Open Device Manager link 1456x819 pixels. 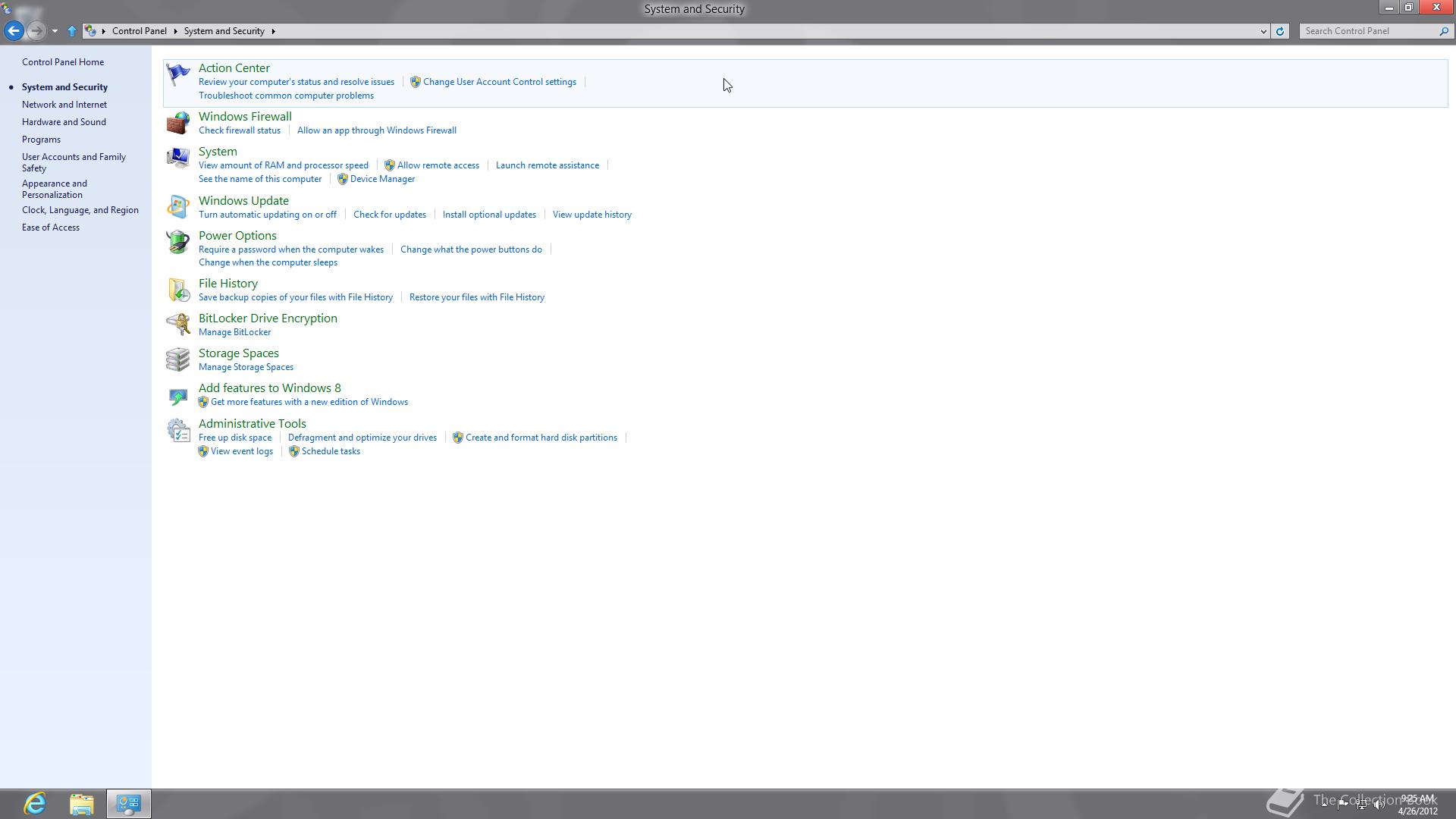[382, 179]
